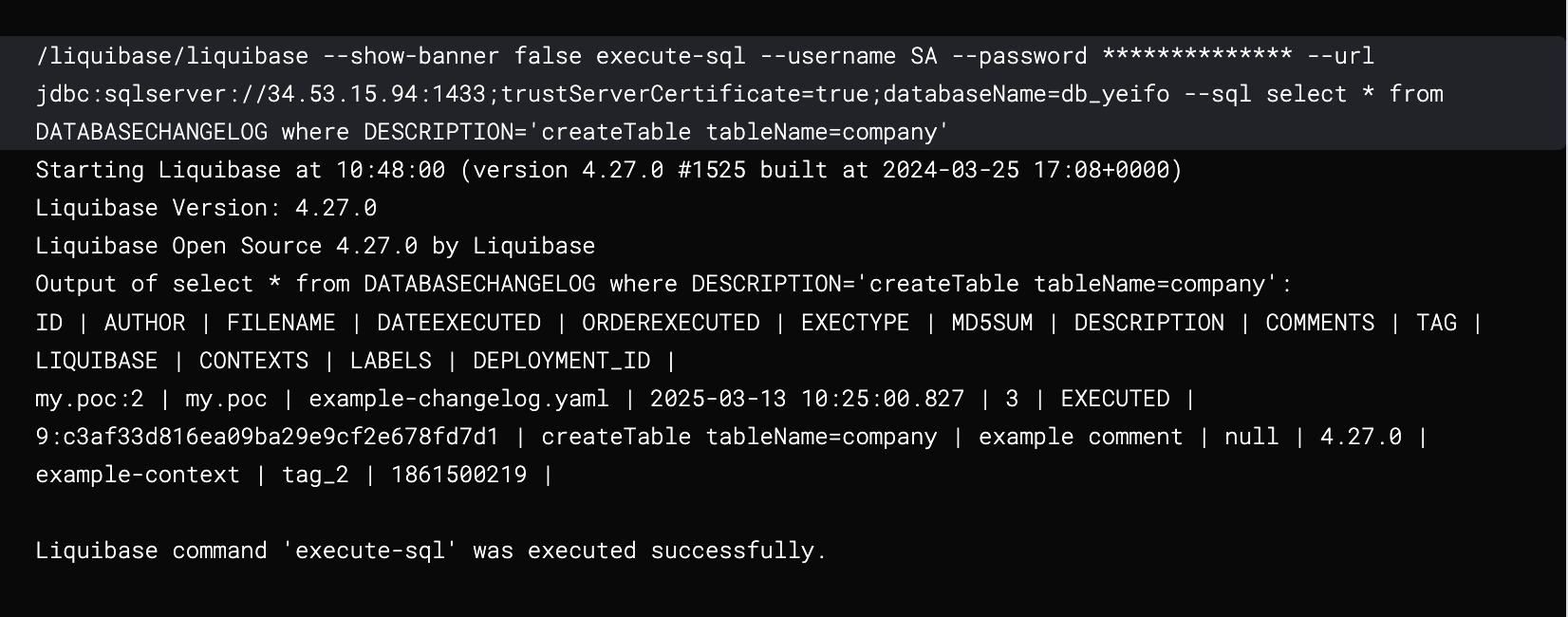Click the MD5 checksum hash value
1568x617 pixels.
[267, 437]
